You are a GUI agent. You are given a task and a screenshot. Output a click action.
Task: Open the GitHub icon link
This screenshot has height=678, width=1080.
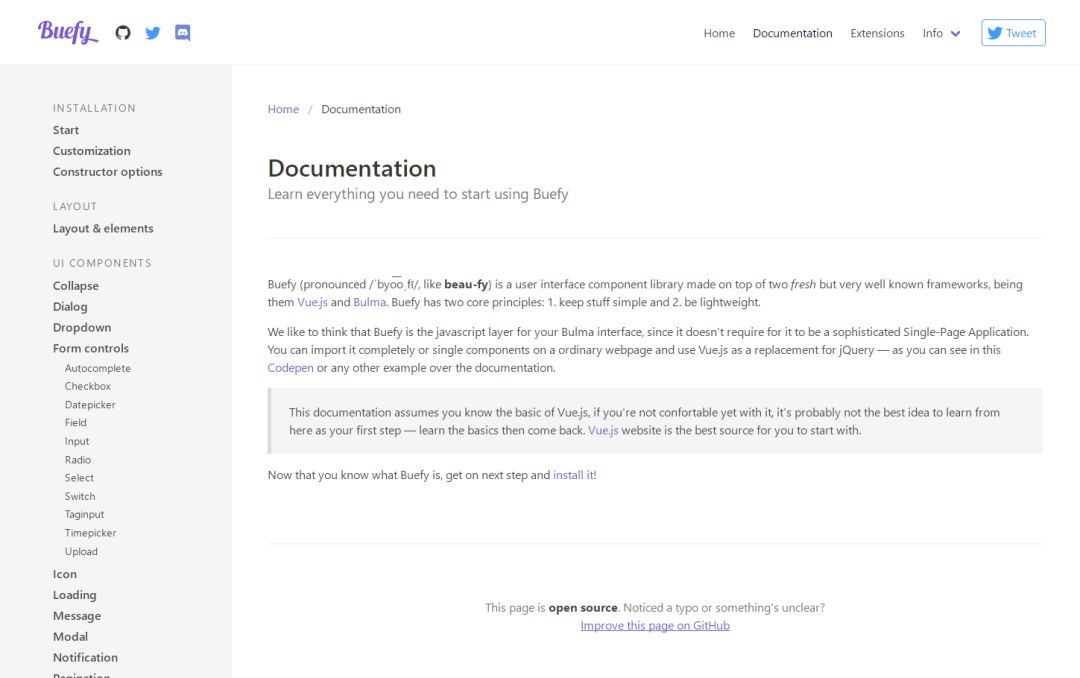pyautogui.click(x=123, y=32)
